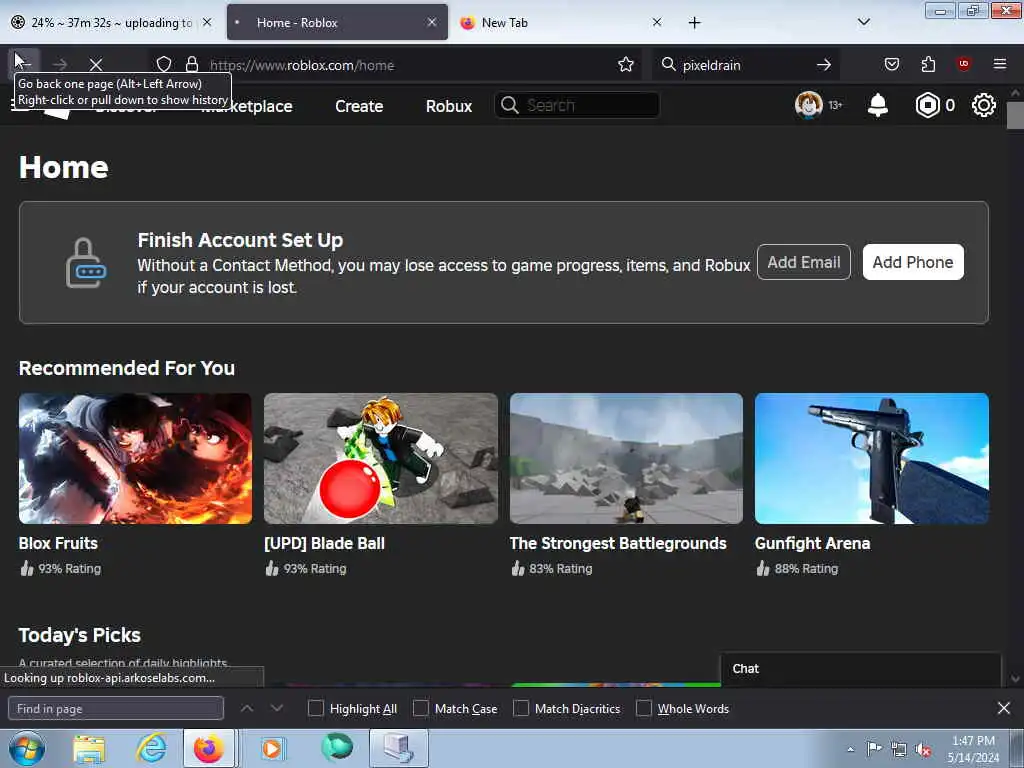Click the green globe taskbar icon

tap(337, 747)
